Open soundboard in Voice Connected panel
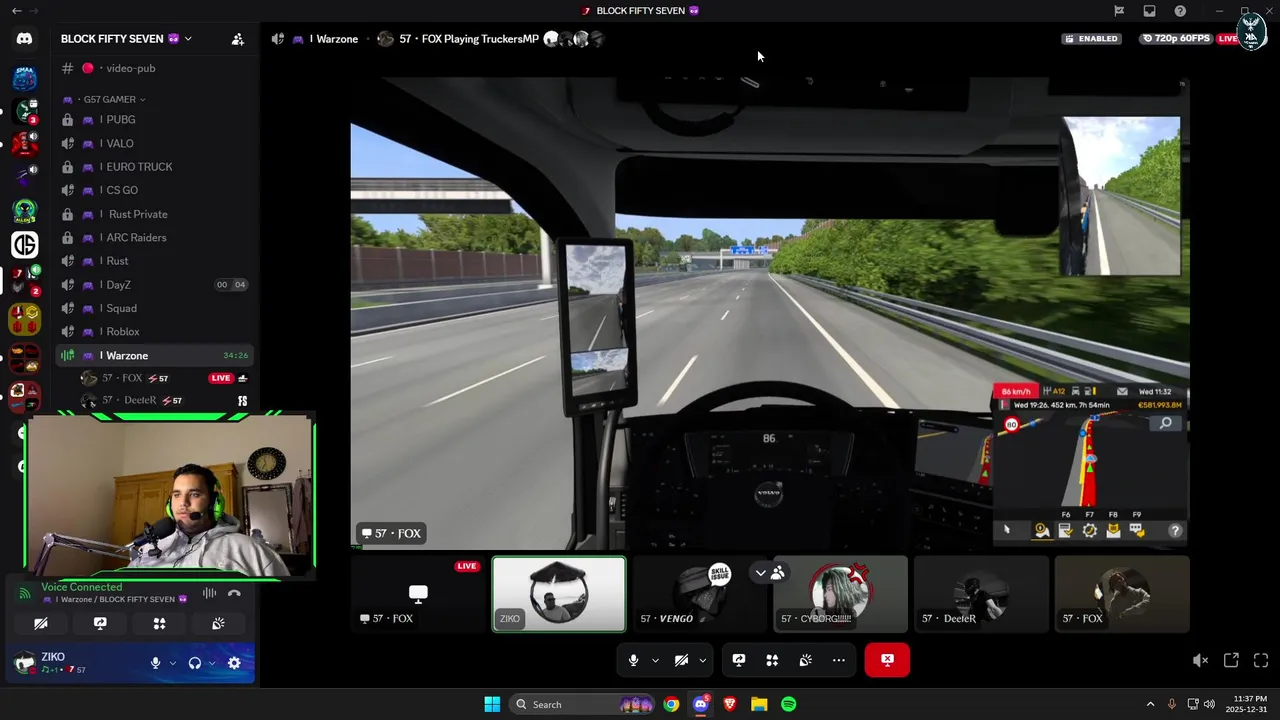1280x720 pixels. [x=218, y=623]
